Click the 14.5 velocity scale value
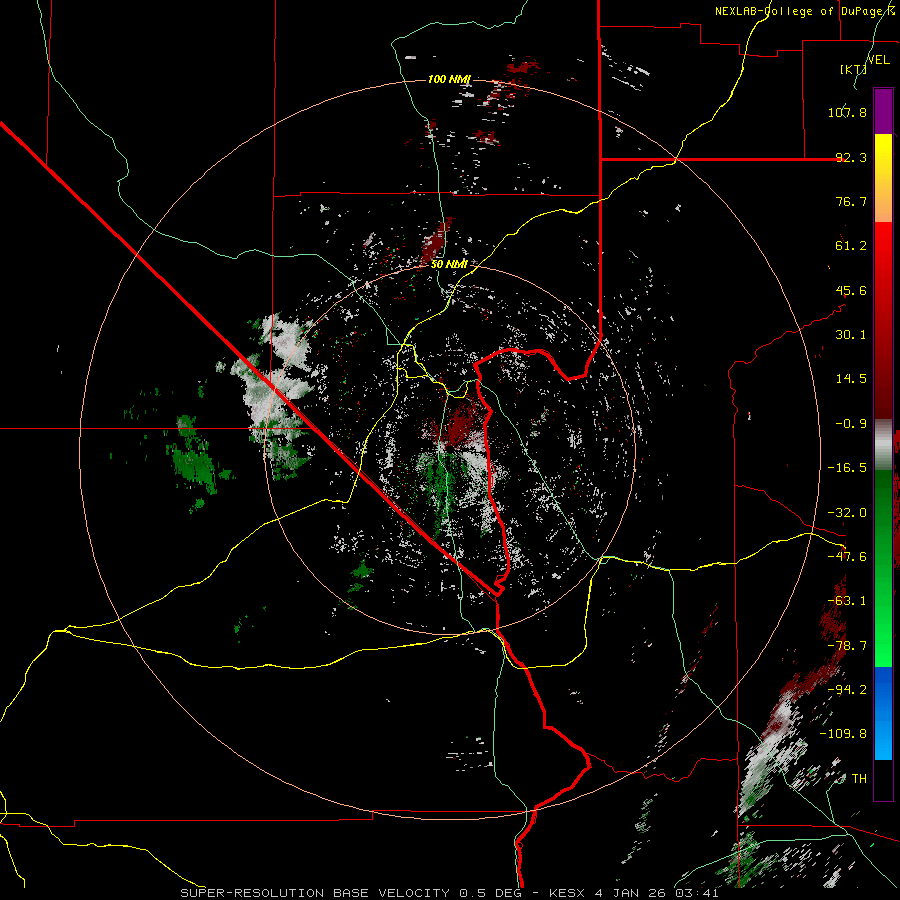 click(x=851, y=379)
